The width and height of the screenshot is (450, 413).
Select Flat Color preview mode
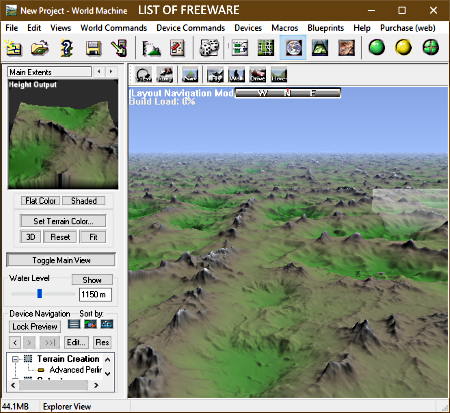tap(40, 201)
